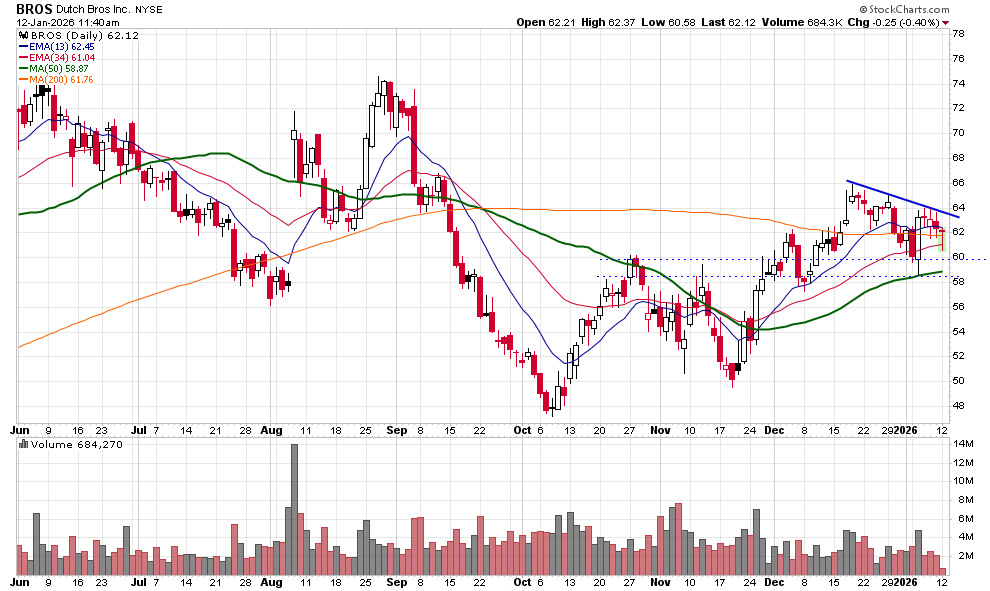The width and height of the screenshot is (990, 591).
Task: Click the 58 price axis label
Action: click(958, 282)
